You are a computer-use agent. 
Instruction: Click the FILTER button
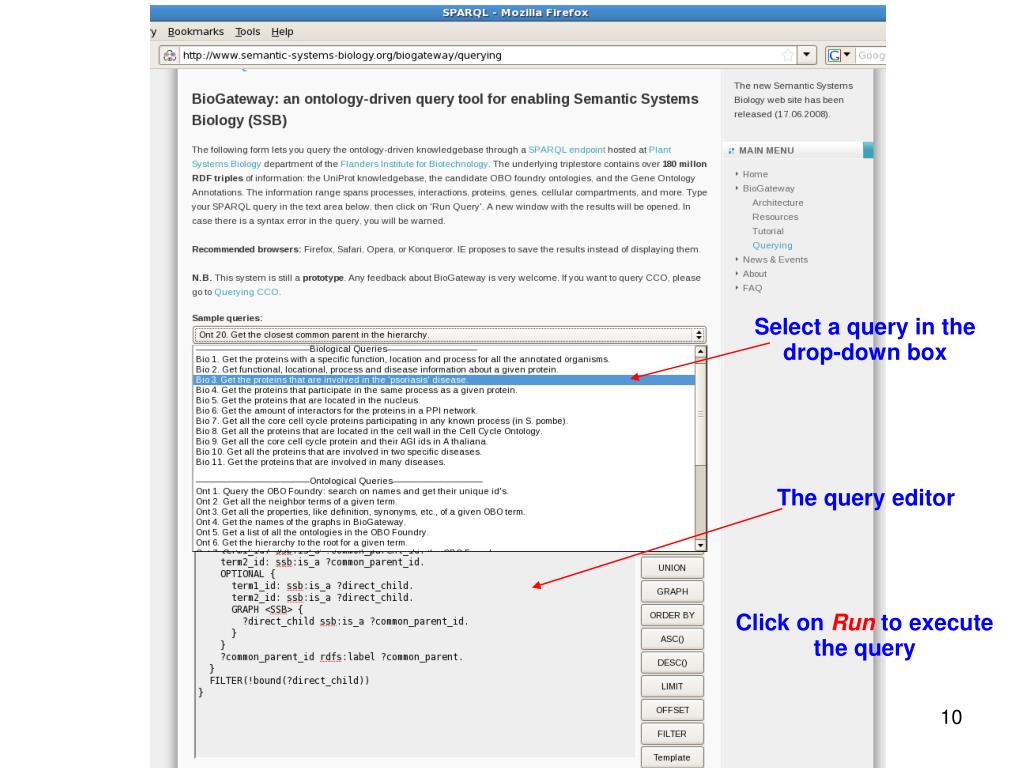pos(672,734)
